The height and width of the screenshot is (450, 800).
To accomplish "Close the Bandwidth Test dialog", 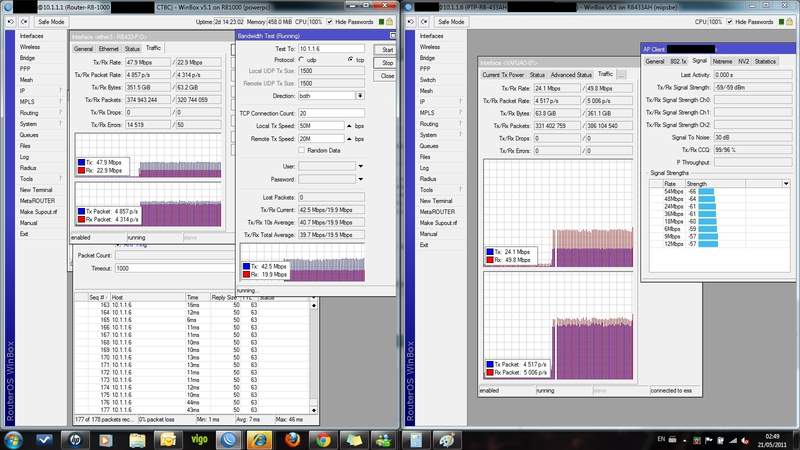I will 387,76.
